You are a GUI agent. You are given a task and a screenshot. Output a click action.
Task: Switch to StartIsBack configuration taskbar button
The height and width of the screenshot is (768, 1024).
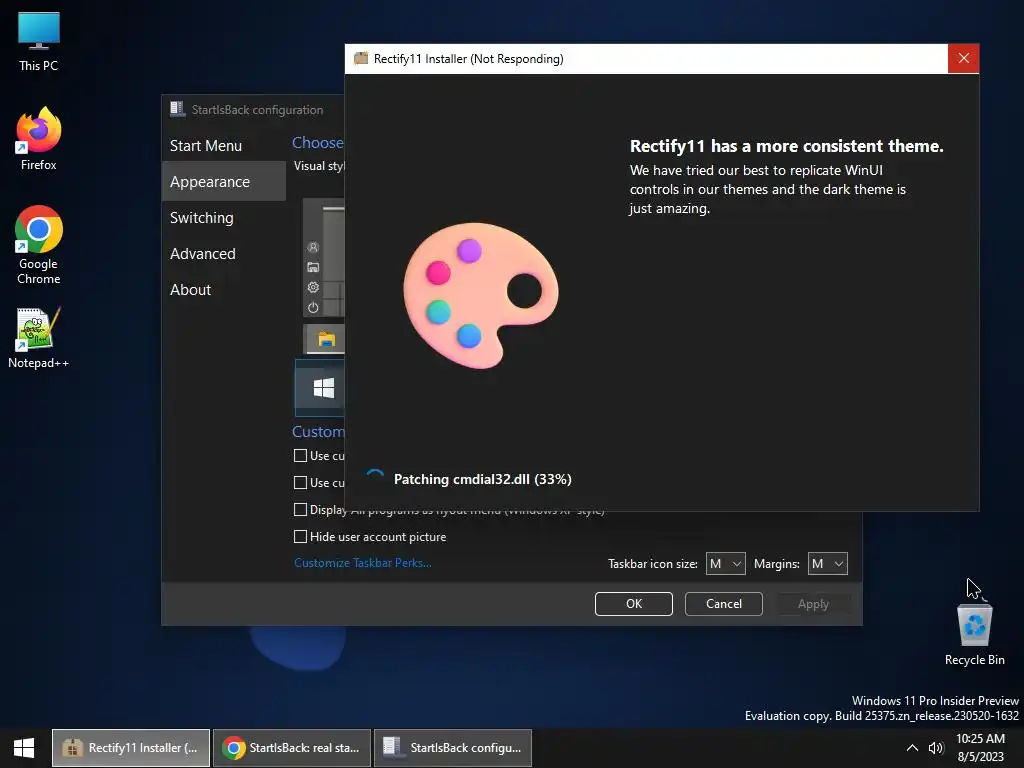[453, 748]
